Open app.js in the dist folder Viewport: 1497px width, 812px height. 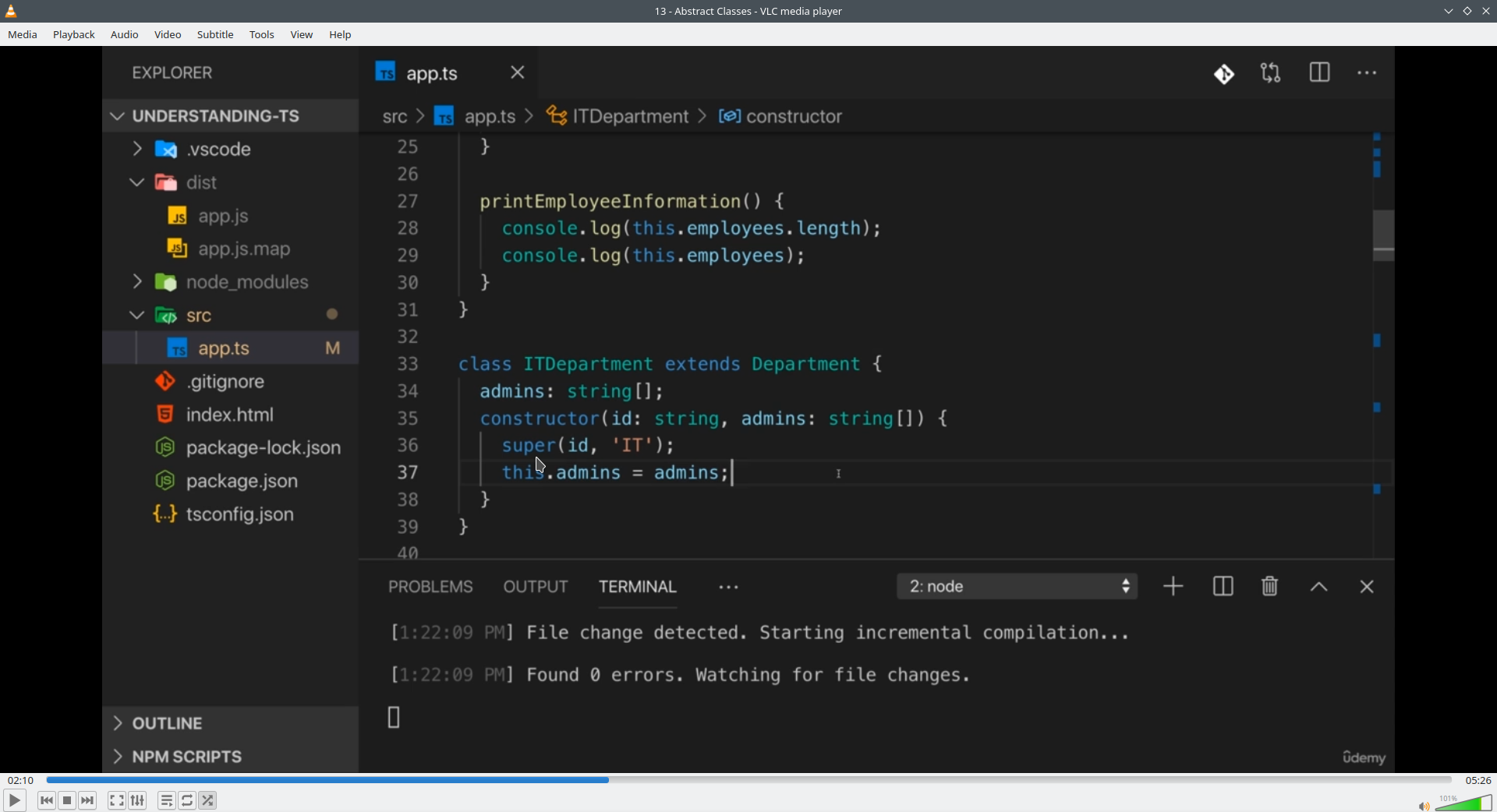(x=231, y=216)
